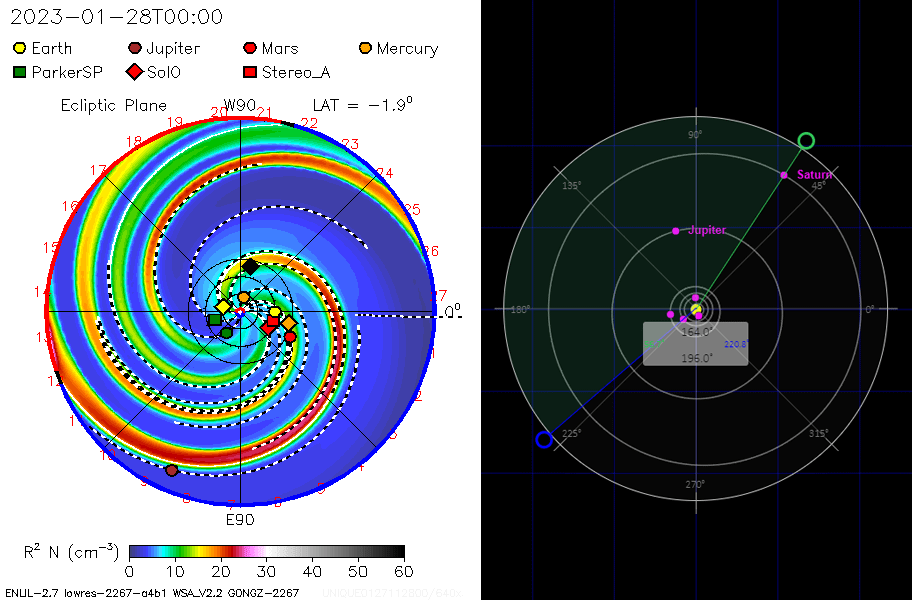Click the brown Jupiter legend marker
The image size is (912, 600).
(x=135, y=48)
